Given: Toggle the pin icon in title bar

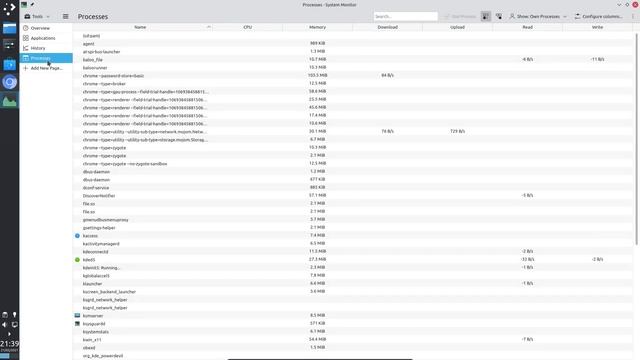Looking at the screenshot, I should 32,4.
